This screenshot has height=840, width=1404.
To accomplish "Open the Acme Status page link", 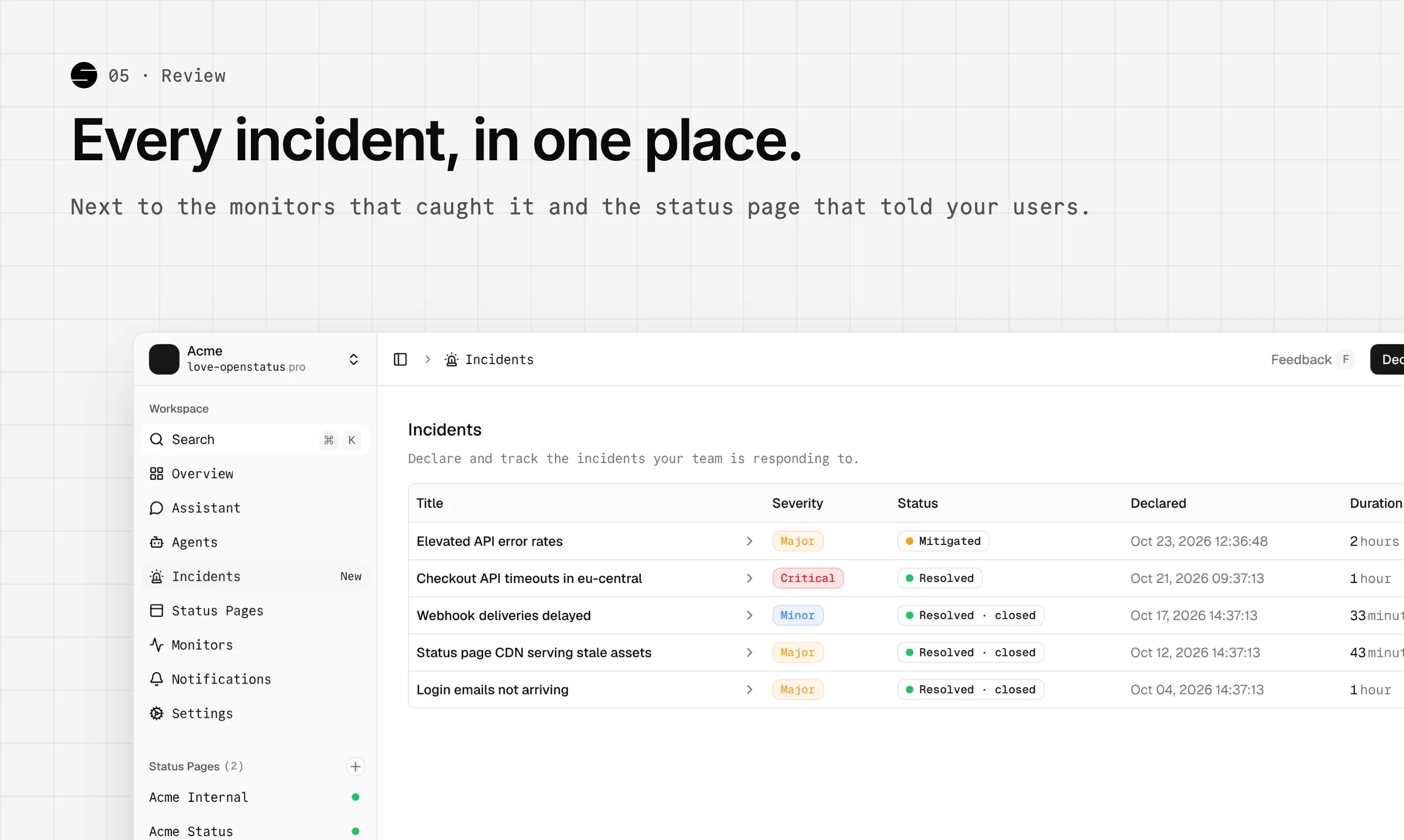I will (x=255, y=831).
